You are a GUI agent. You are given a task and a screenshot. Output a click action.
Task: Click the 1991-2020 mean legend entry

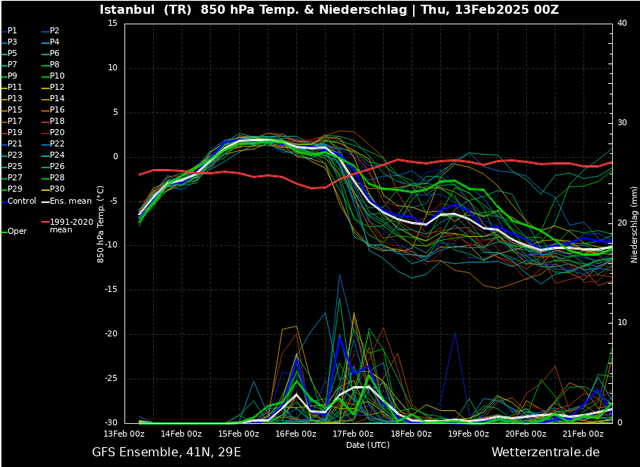click(68, 226)
